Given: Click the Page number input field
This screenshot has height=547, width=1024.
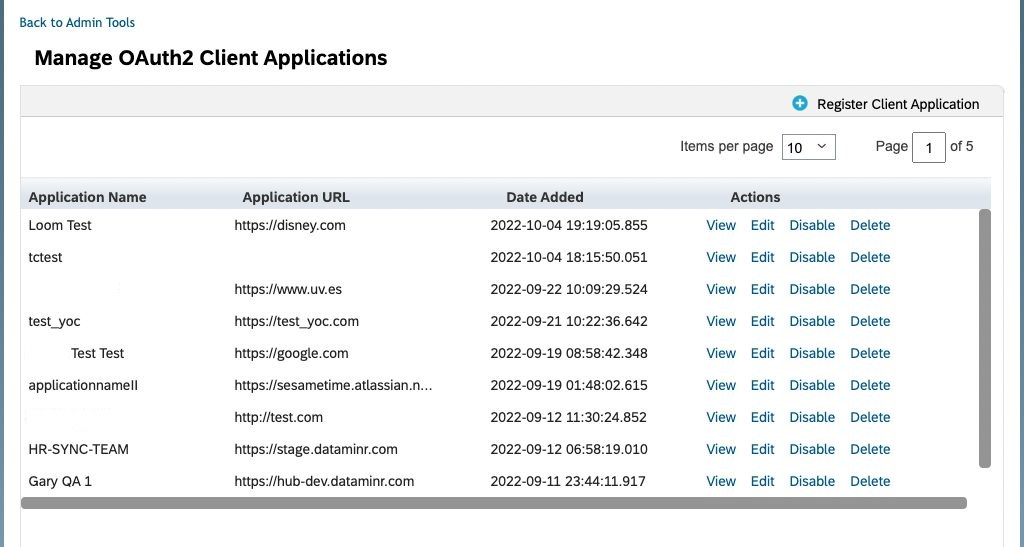Looking at the screenshot, I should tap(929, 148).
